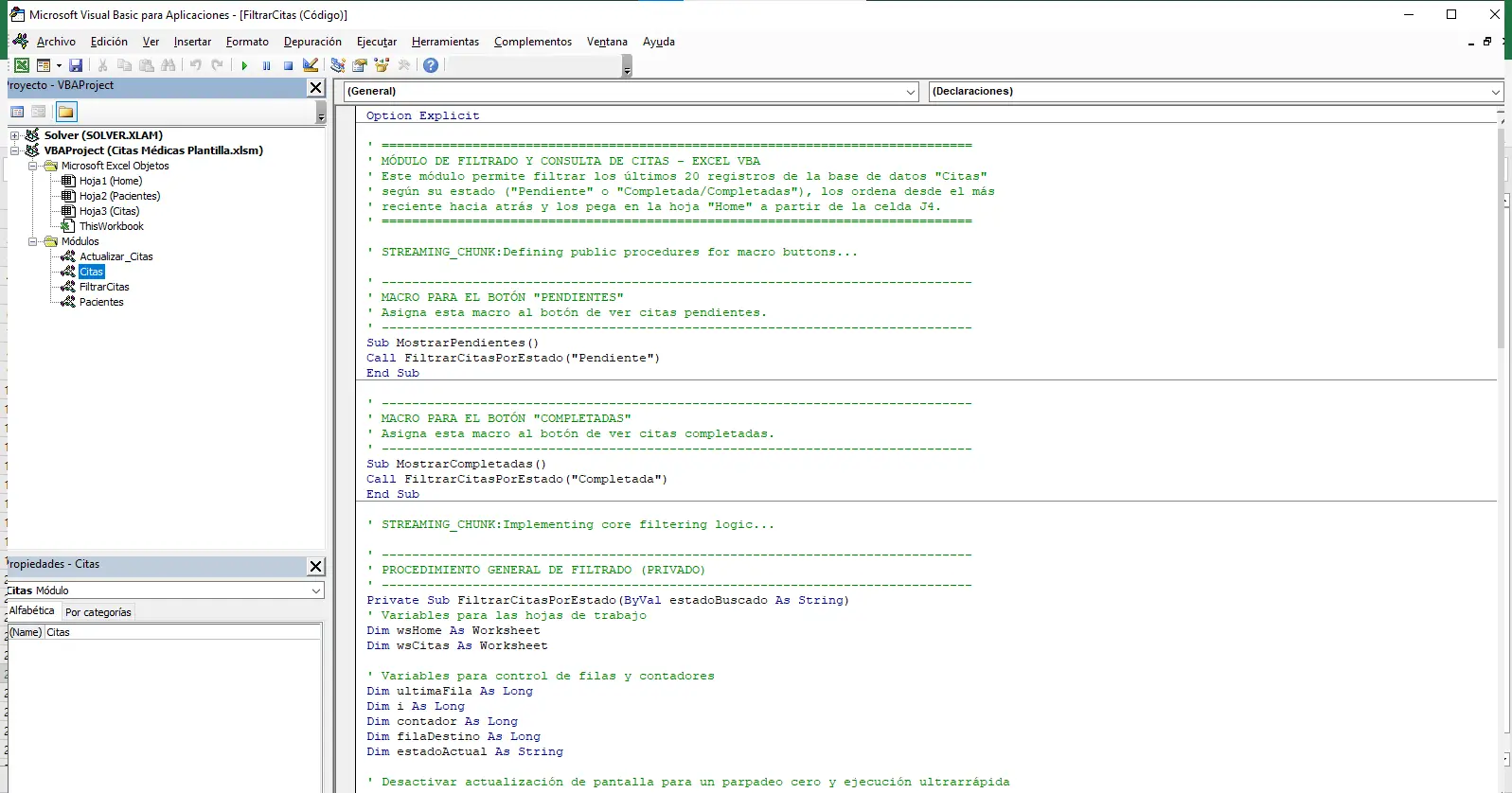Click the Undo arrow icon in the toolbar
Screen dimensions: 1512x793
click(x=195, y=65)
